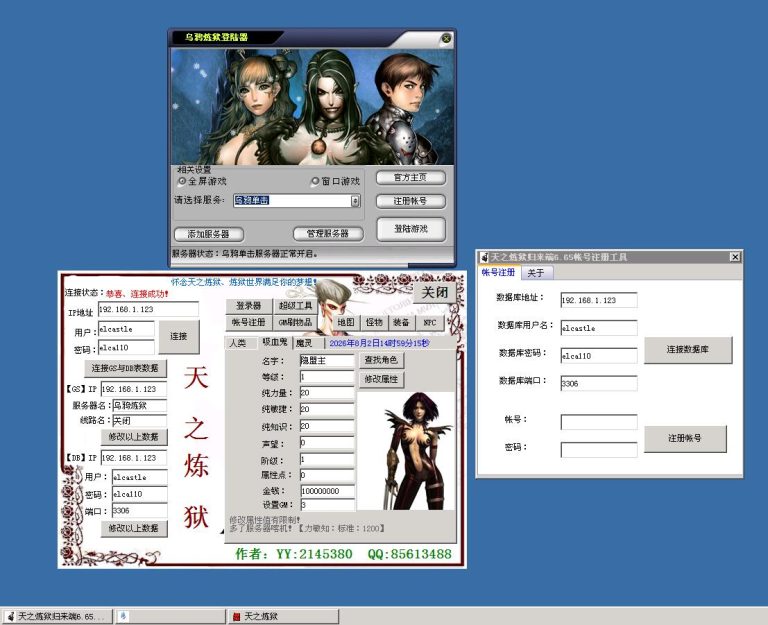Open the 地图 map button
This screenshot has height=625, width=768.
click(346, 322)
